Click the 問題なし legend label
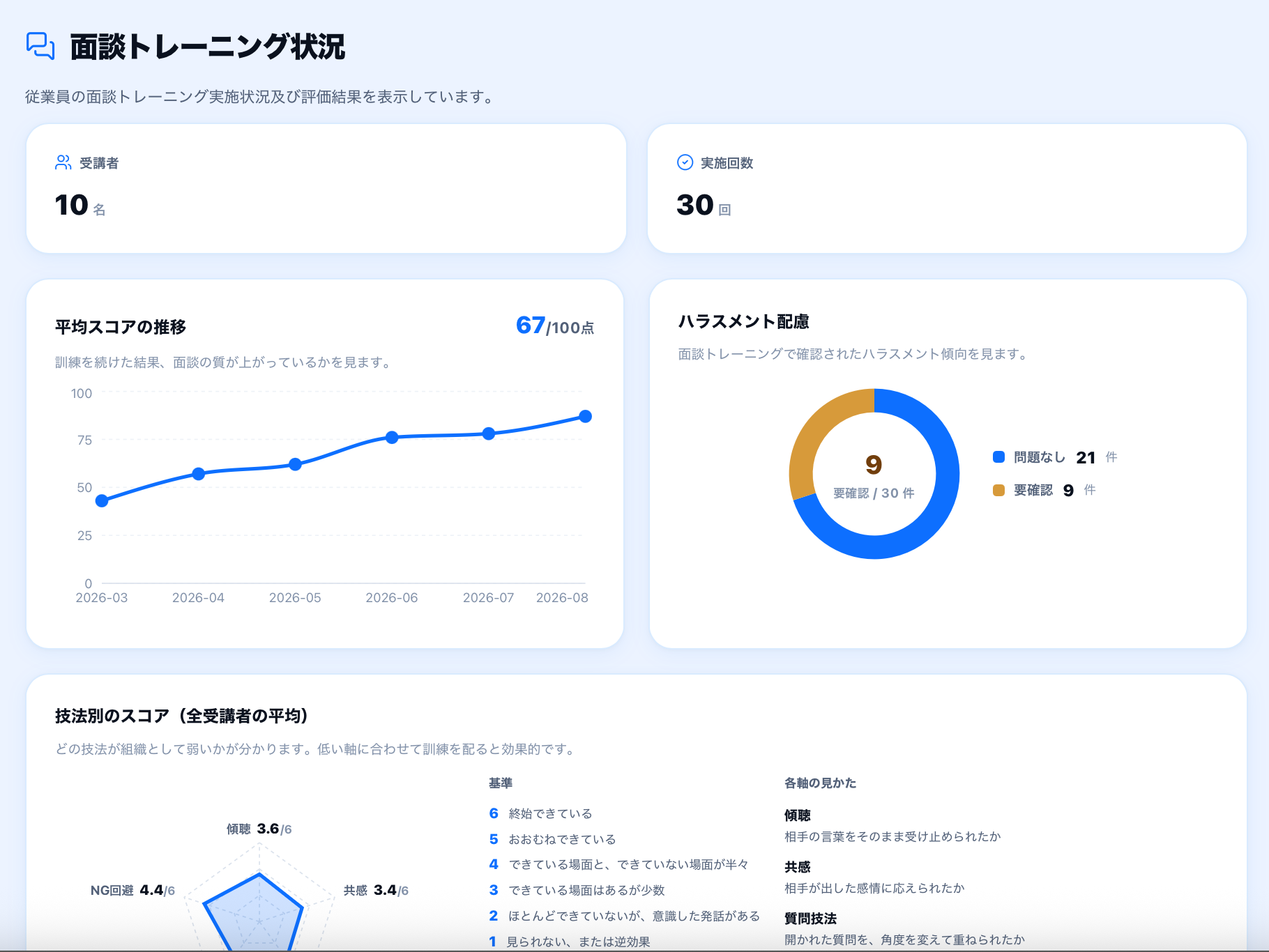Image resolution: width=1269 pixels, height=952 pixels. tap(1040, 457)
